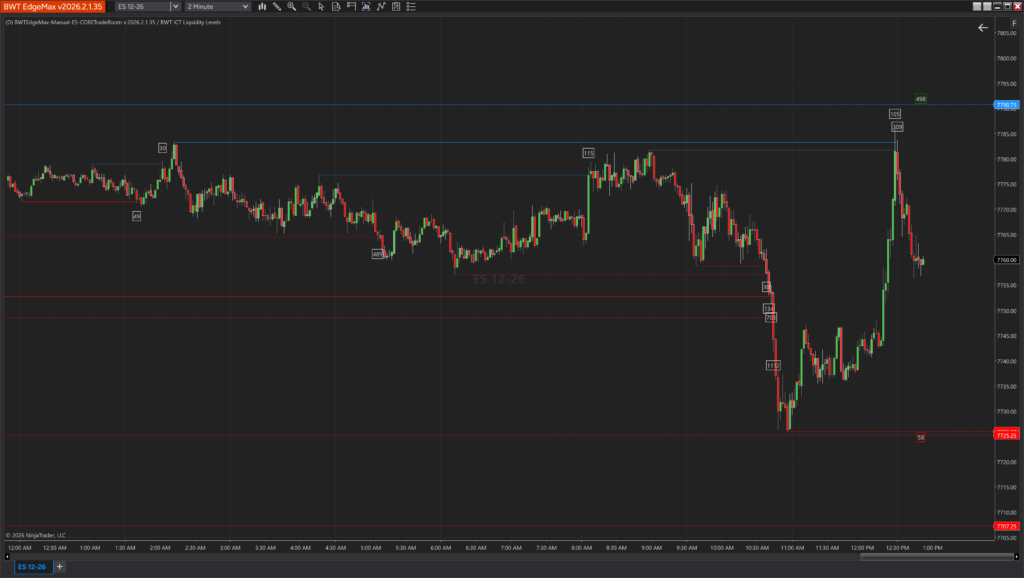1024x578 pixels.
Task: Click the © 2026 NinjaTrader, LLC text
Action: (x=36, y=535)
